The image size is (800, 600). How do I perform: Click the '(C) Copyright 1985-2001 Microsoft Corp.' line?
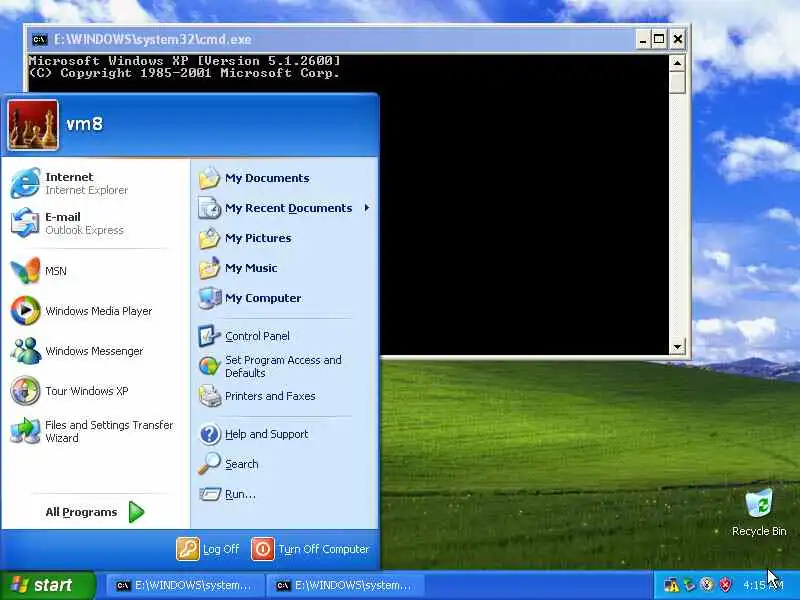point(184,73)
